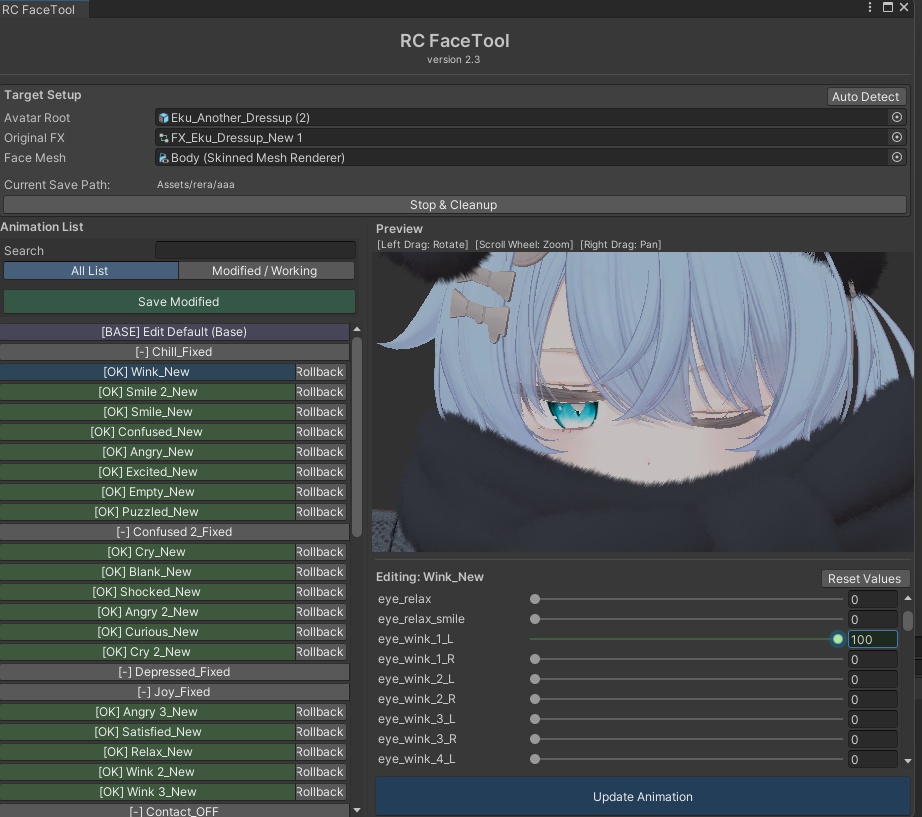Switch to the Modified / Working tab
This screenshot has width=922, height=817.
pyautogui.click(x=265, y=270)
